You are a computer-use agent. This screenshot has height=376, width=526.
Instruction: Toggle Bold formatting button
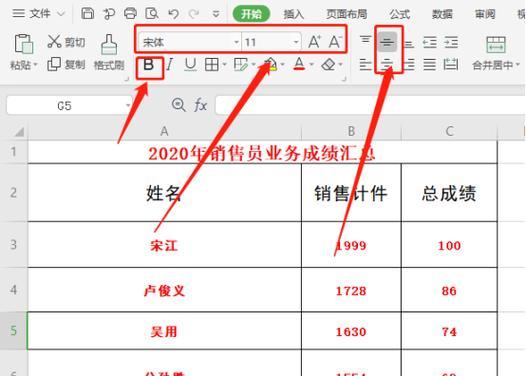coord(149,64)
